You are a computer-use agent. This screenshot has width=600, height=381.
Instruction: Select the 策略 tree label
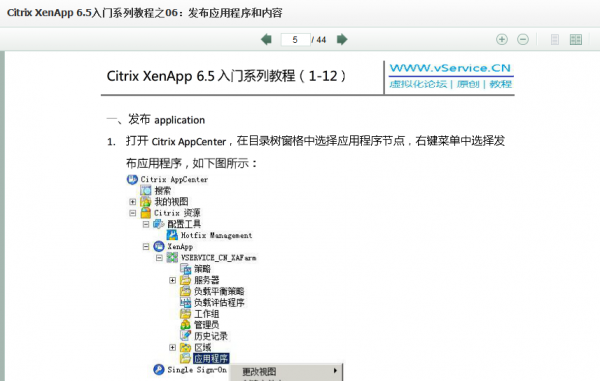coord(202,269)
